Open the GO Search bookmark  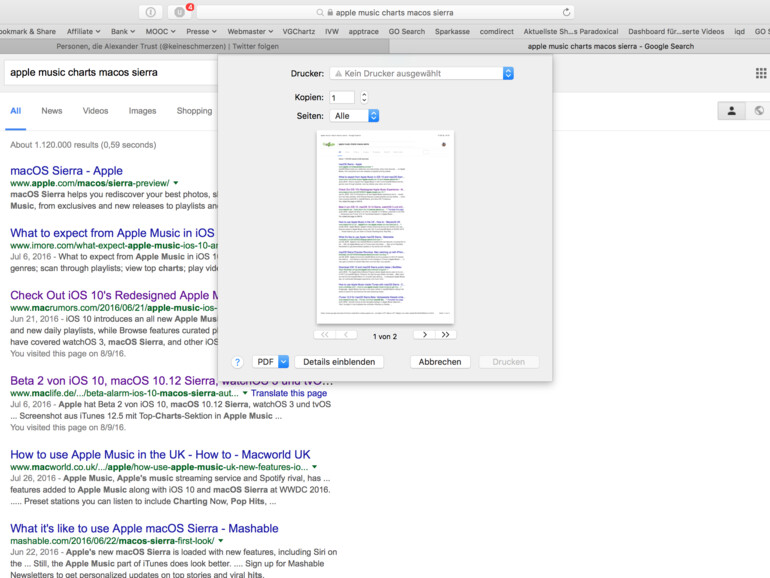click(407, 31)
